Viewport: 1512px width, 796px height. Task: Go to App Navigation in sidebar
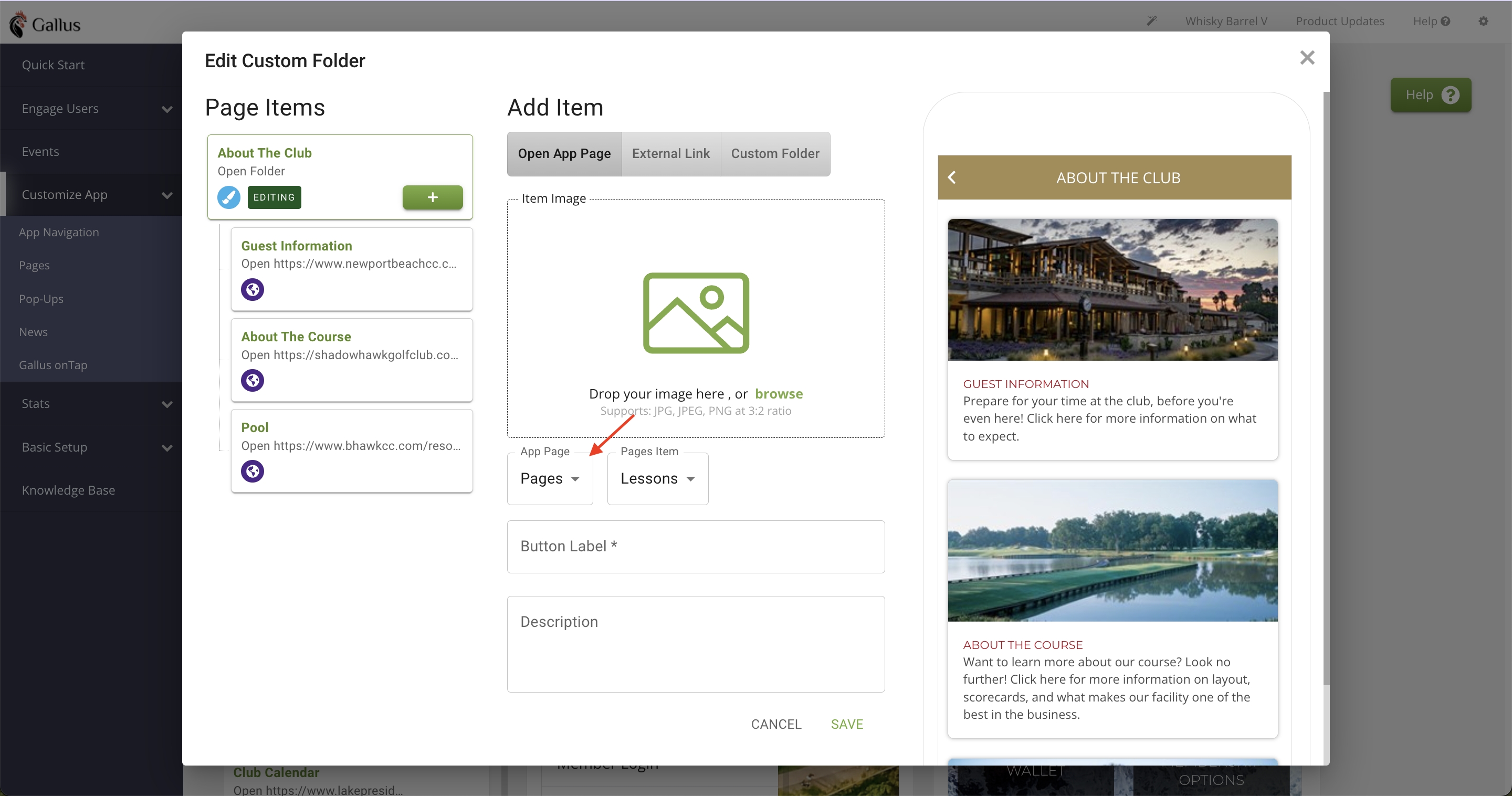click(x=59, y=233)
